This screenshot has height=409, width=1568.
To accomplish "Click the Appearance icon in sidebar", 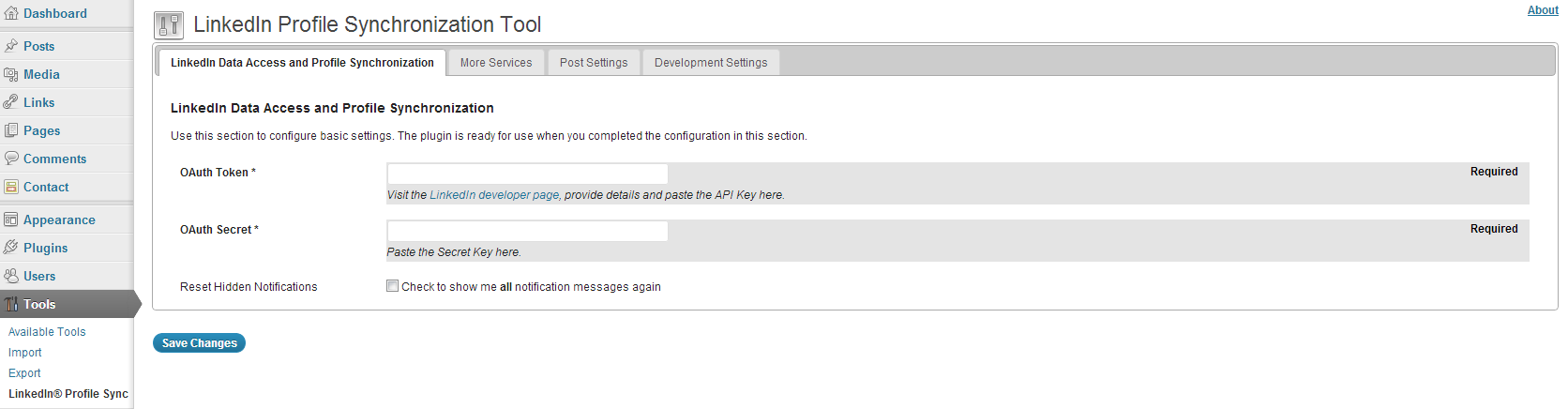I will [x=11, y=220].
